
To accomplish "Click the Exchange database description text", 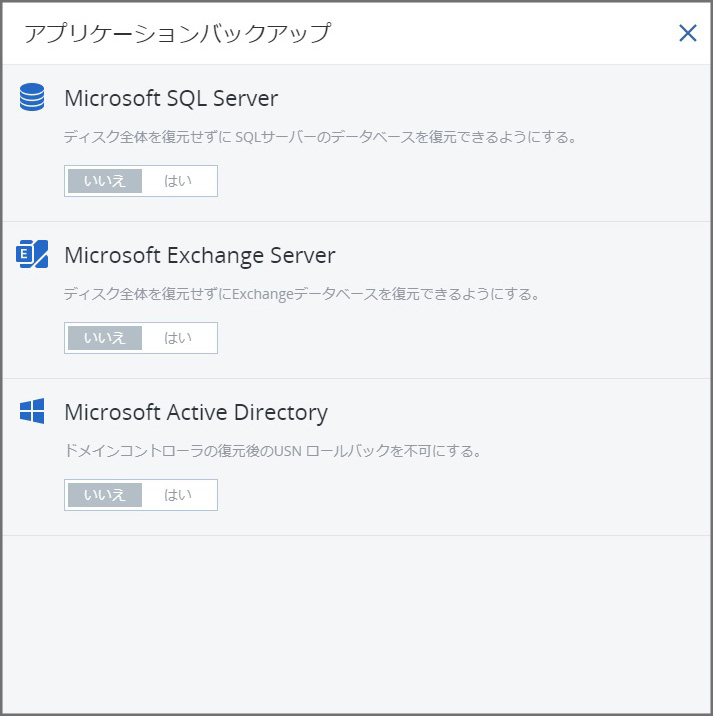I will pyautogui.click(x=301, y=294).
